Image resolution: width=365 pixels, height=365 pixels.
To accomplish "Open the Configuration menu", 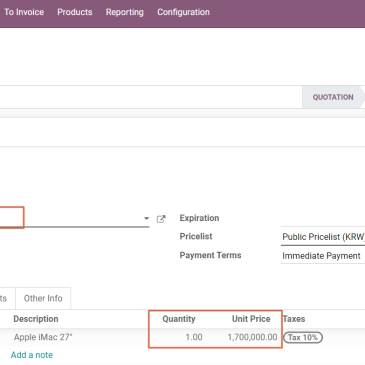I will tap(183, 12).
